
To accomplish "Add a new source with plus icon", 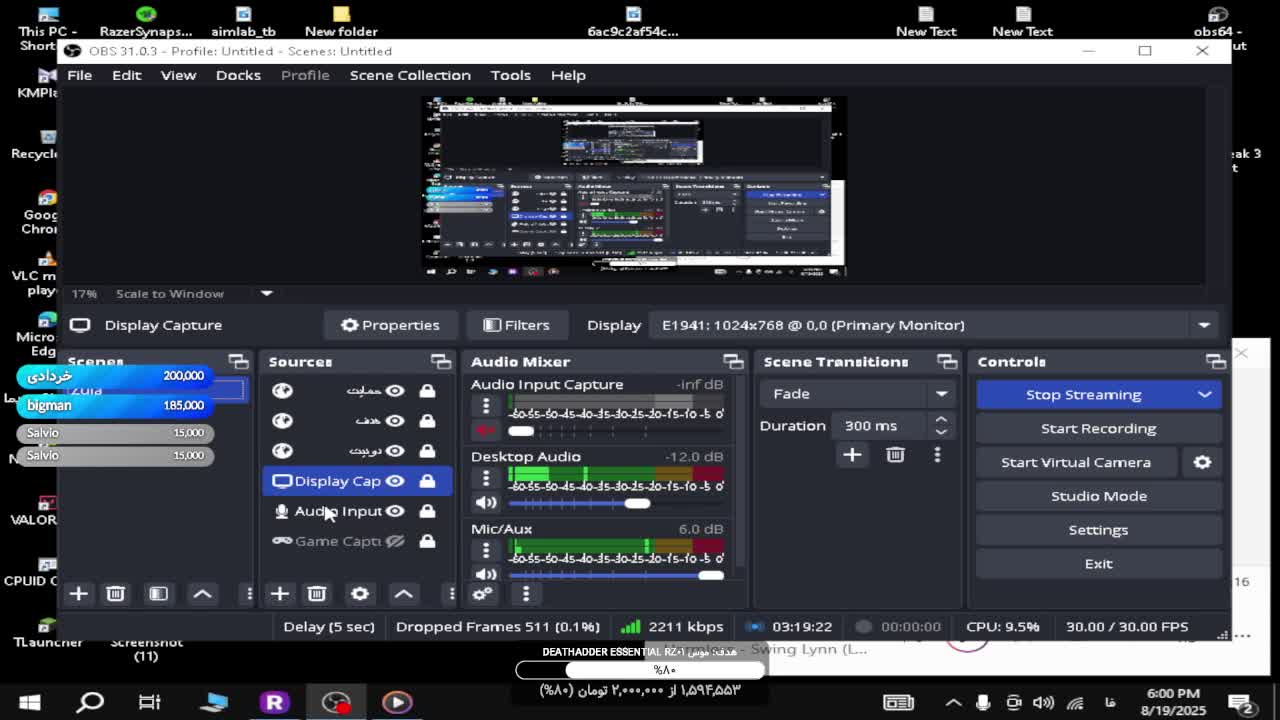I will tap(280, 594).
